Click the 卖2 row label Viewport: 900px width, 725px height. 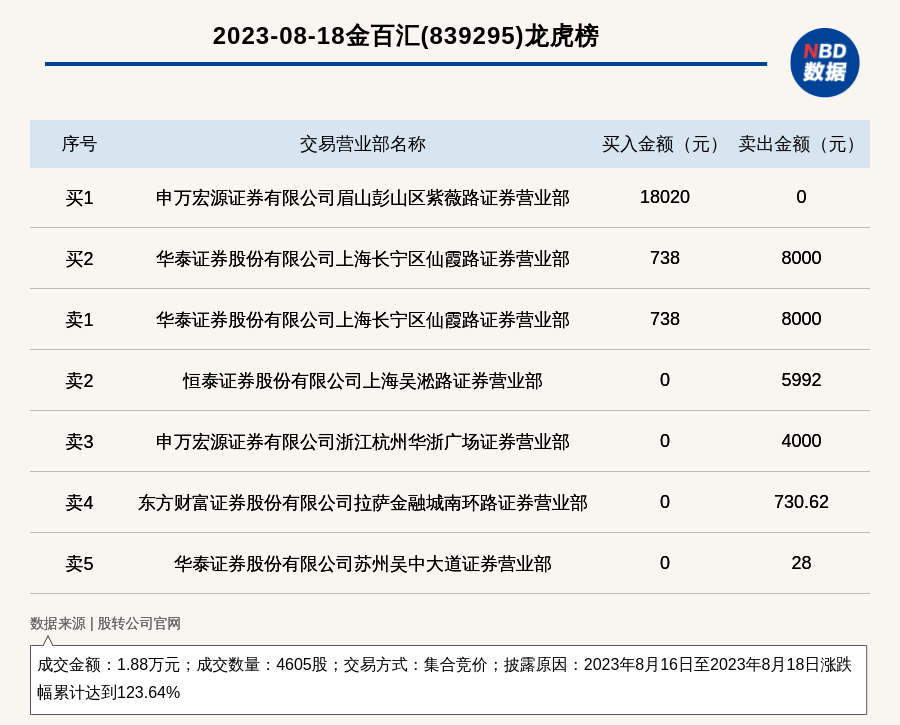pyautogui.click(x=79, y=381)
